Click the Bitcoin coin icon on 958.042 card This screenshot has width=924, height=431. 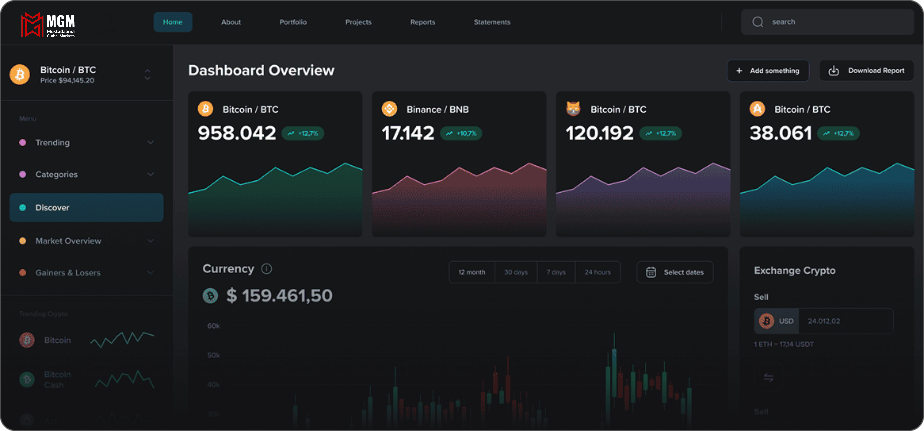pyautogui.click(x=205, y=109)
